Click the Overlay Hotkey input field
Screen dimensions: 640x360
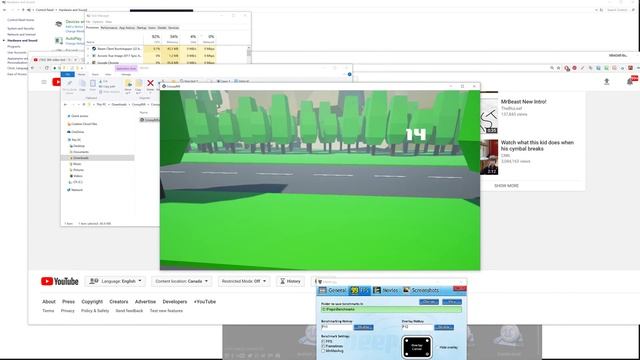click(417, 327)
